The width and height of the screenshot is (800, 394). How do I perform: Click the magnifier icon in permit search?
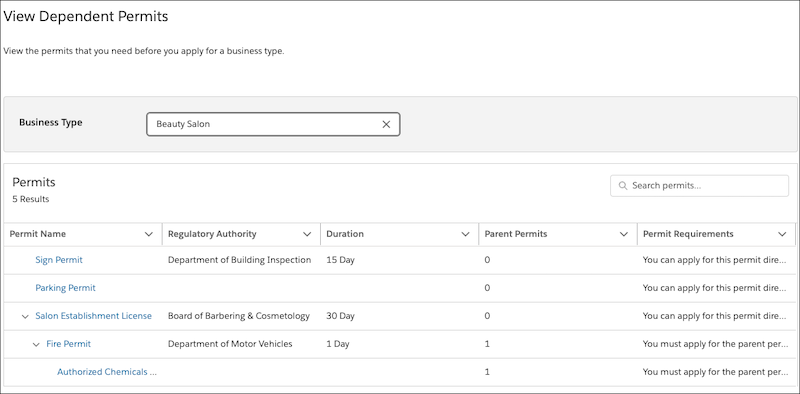coord(622,186)
